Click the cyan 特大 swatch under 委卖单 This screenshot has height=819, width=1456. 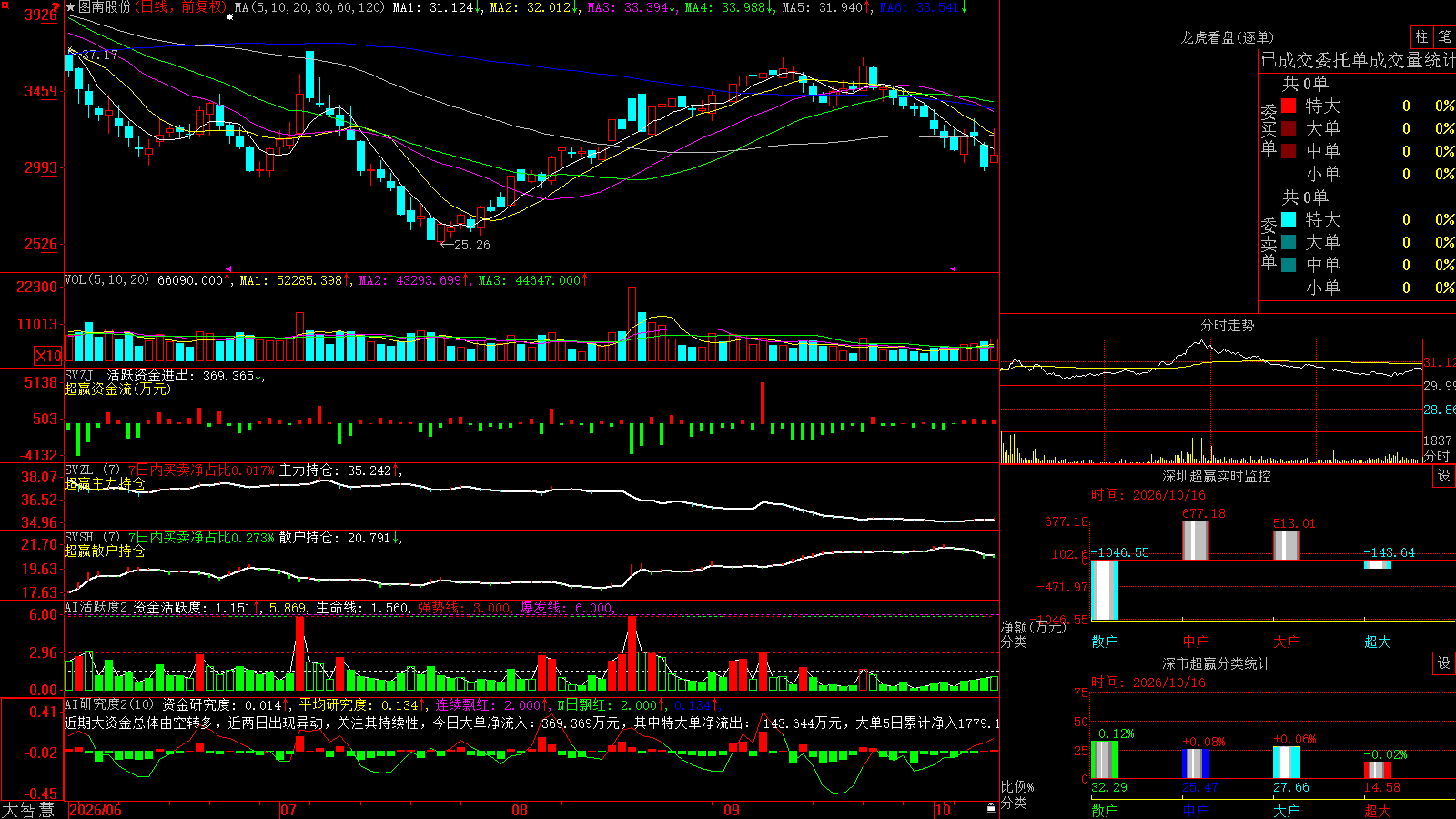point(1289,219)
